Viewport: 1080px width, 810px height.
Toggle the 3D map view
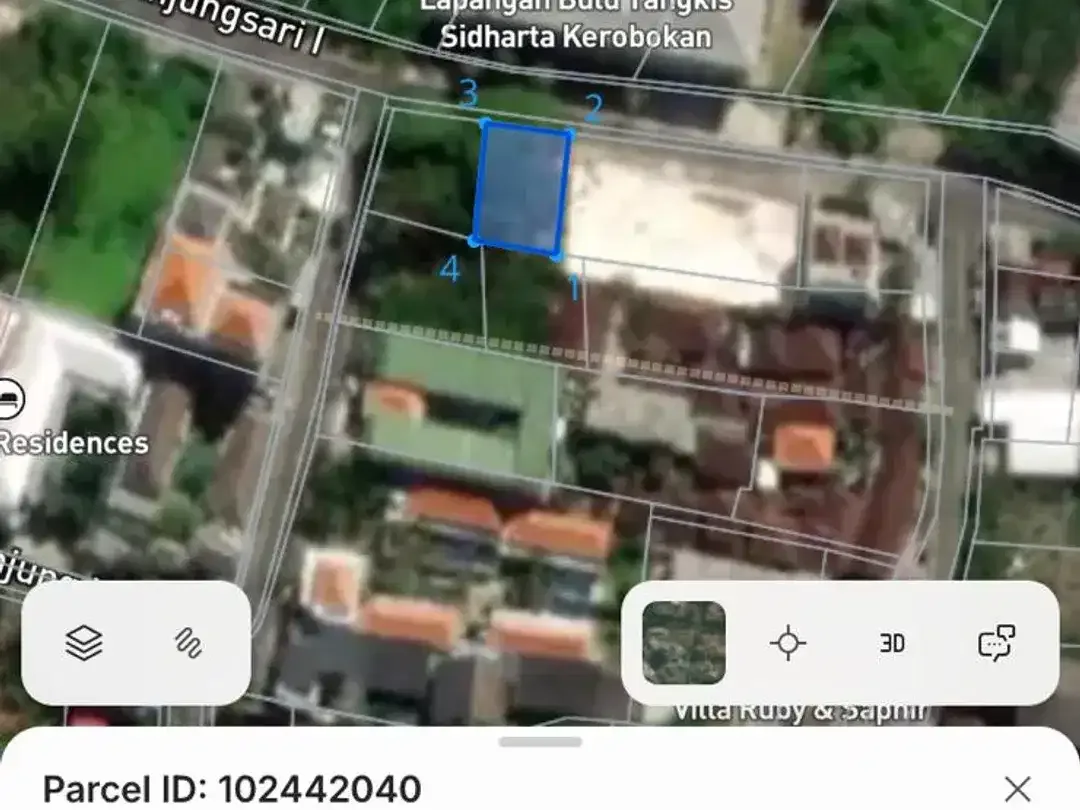click(x=892, y=643)
